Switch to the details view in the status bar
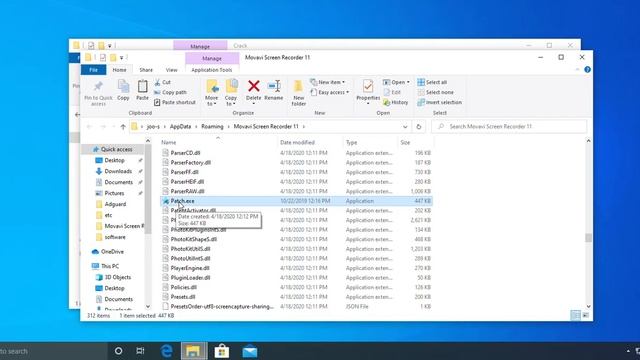The height and width of the screenshot is (360, 640). [x=575, y=315]
